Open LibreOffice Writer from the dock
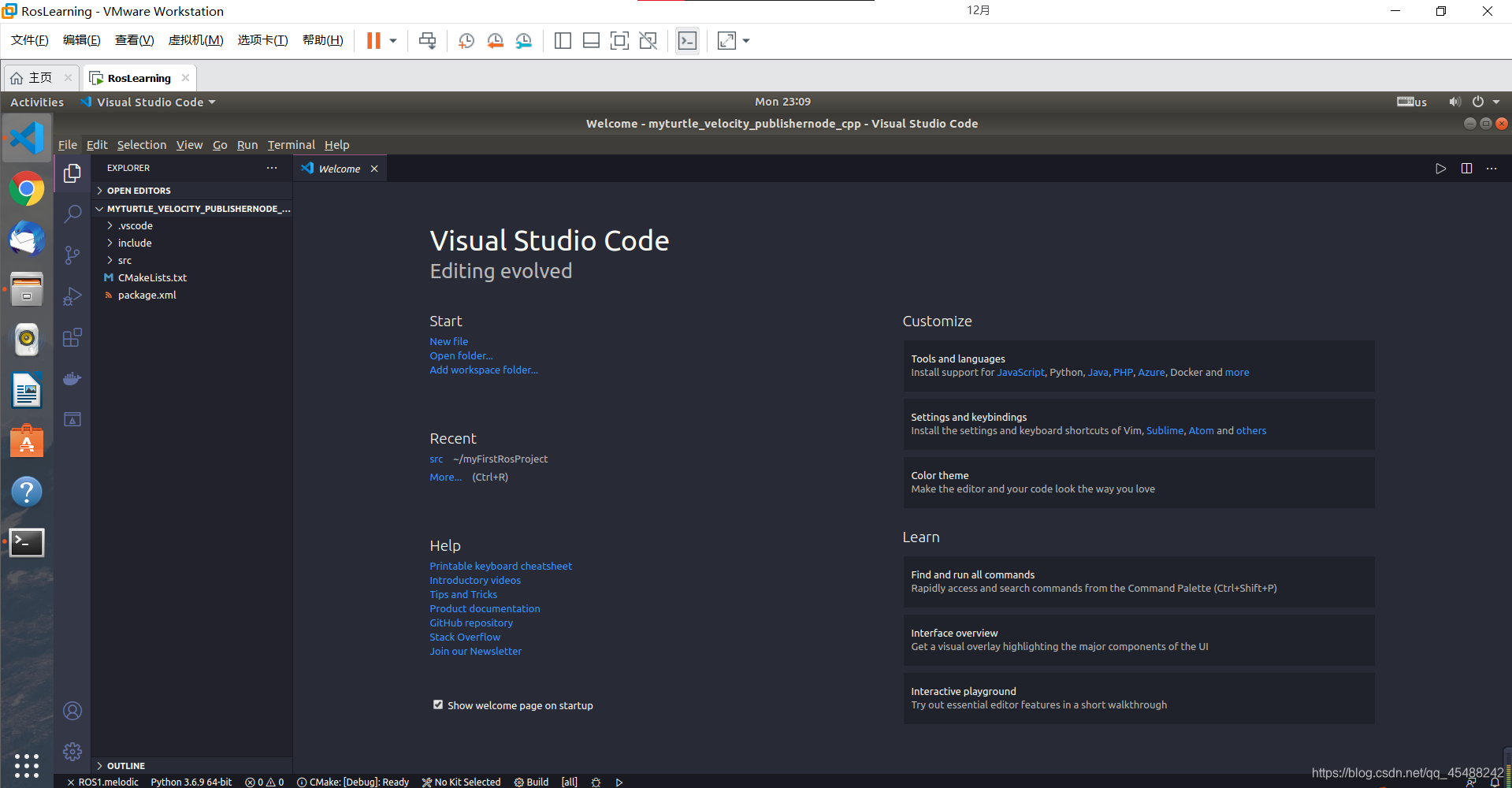This screenshot has width=1512, height=788. pyautogui.click(x=27, y=390)
